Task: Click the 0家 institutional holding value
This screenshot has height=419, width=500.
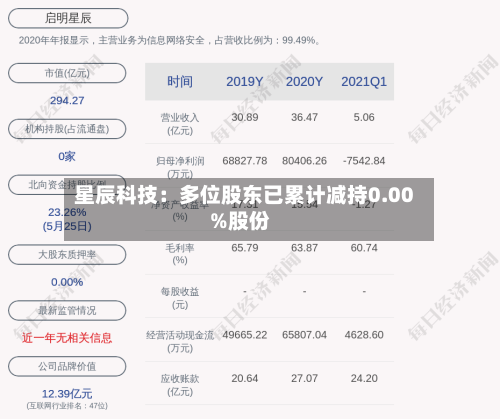Action: (x=67, y=156)
